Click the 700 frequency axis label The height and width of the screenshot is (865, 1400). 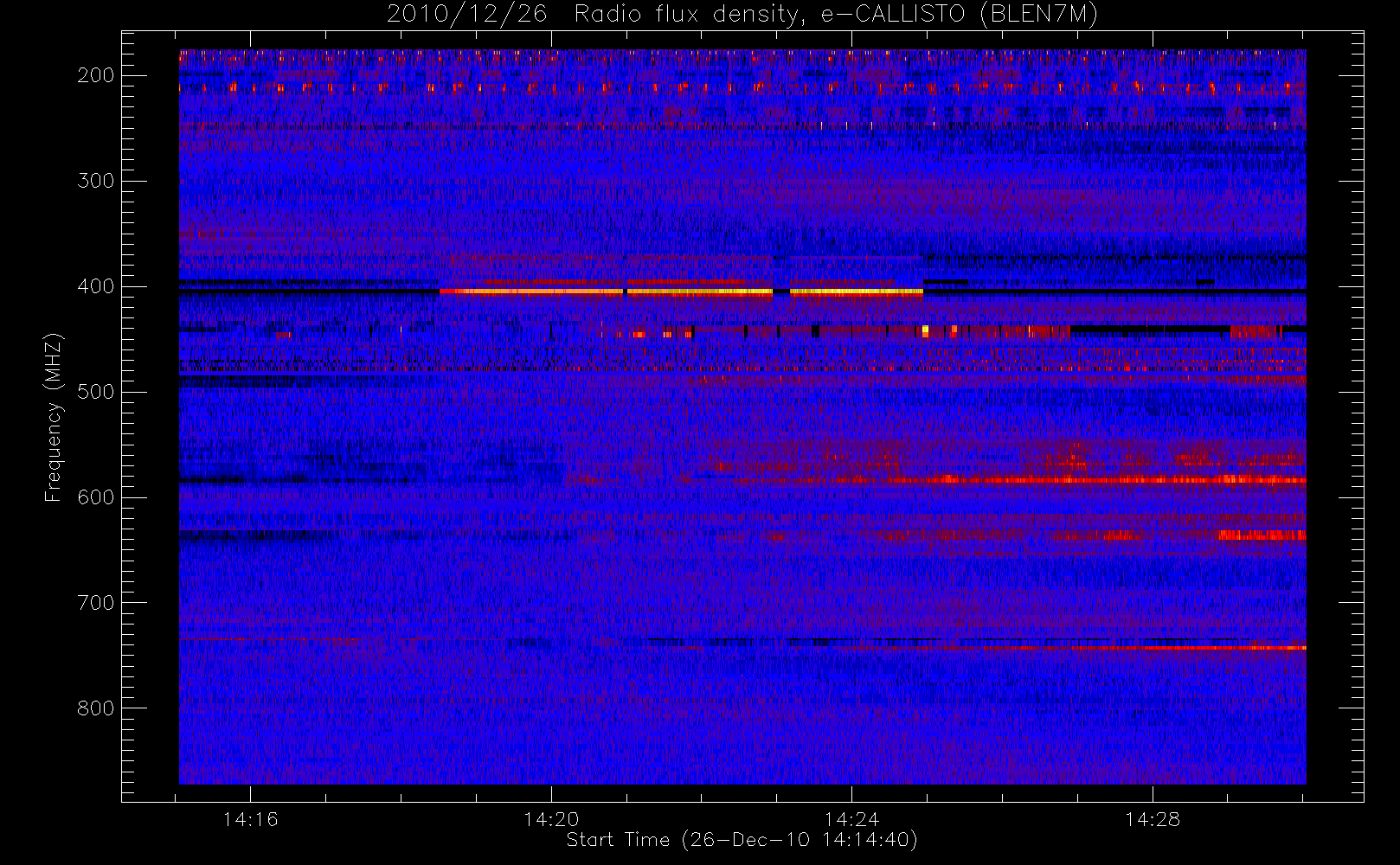click(96, 603)
